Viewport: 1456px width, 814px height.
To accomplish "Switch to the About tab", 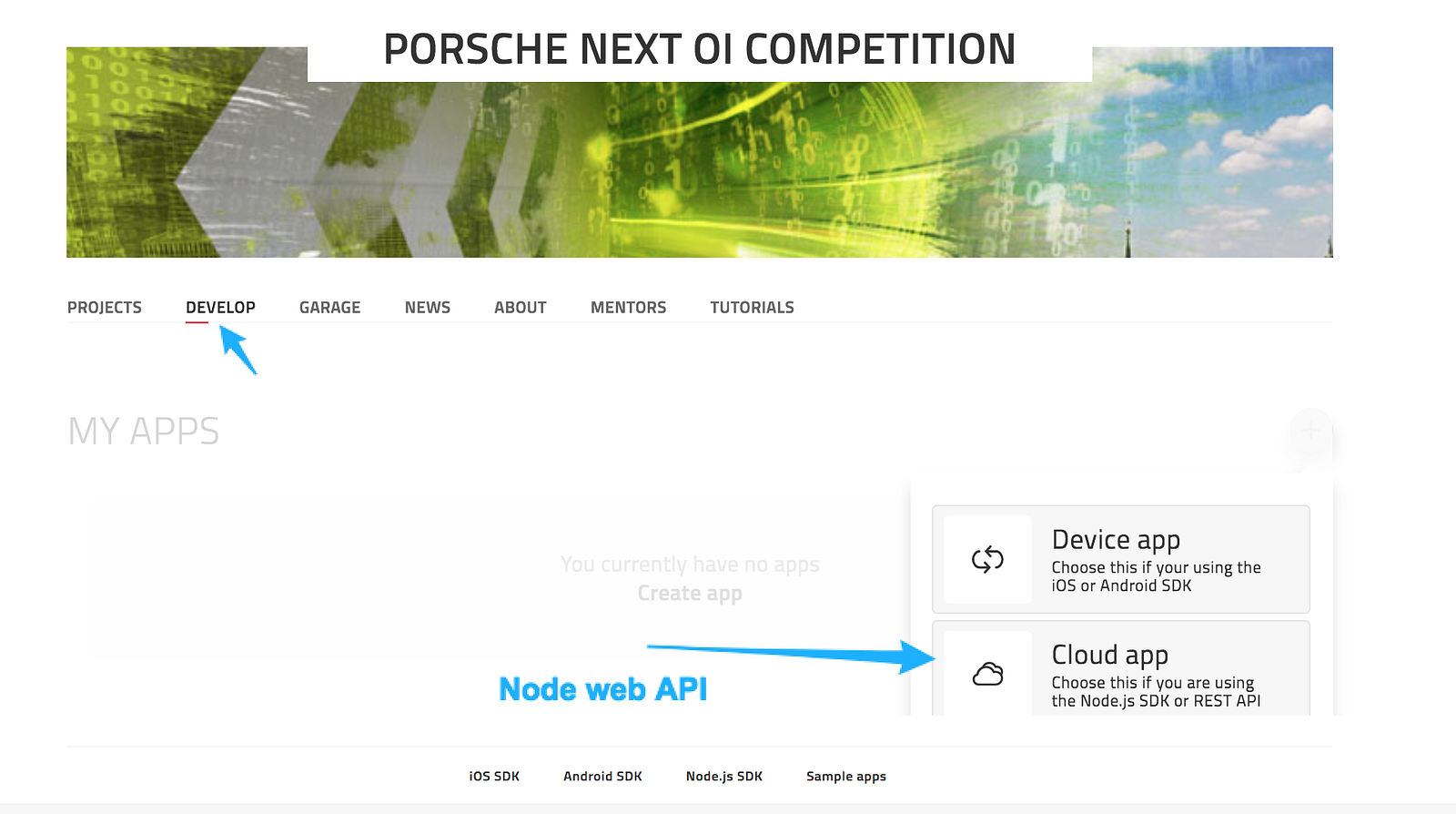I will (521, 308).
